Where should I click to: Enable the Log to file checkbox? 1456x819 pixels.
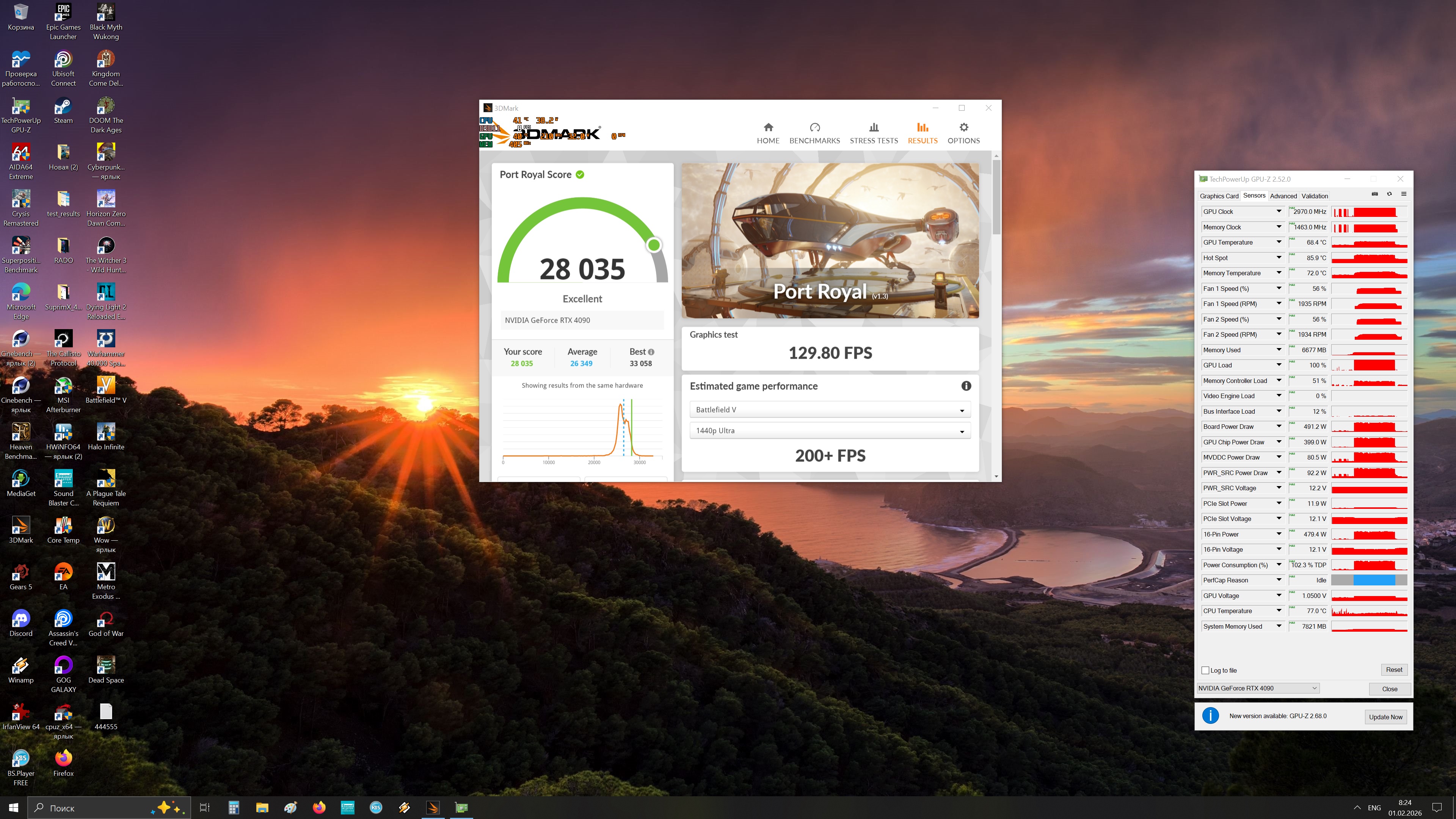pyautogui.click(x=1205, y=670)
